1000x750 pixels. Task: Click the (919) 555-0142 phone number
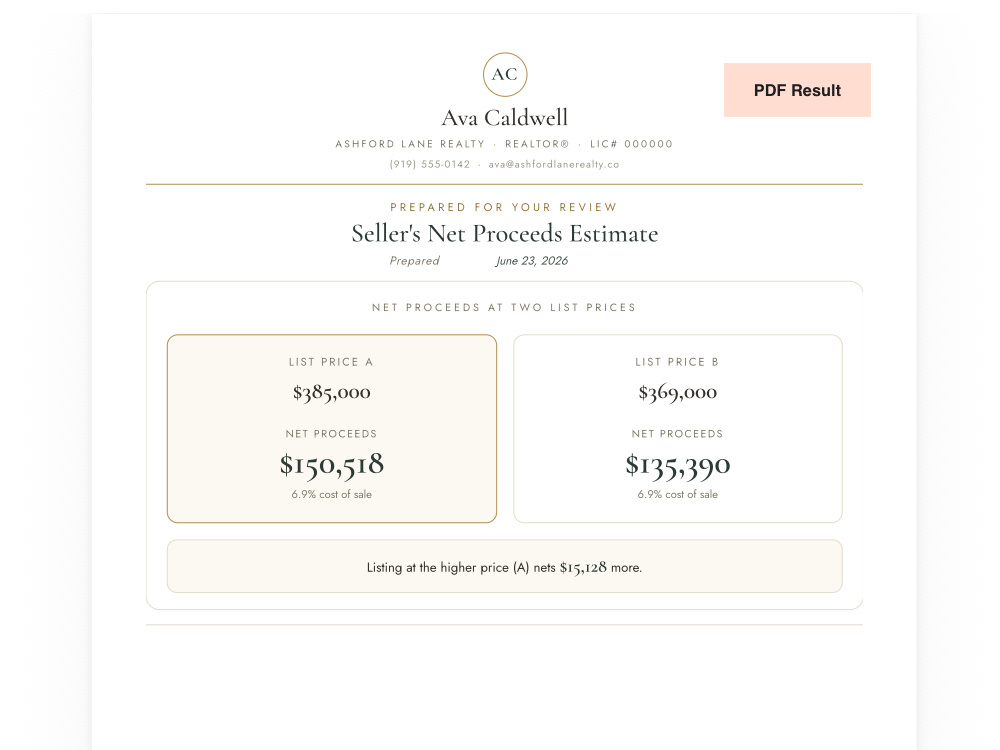[x=430, y=165]
